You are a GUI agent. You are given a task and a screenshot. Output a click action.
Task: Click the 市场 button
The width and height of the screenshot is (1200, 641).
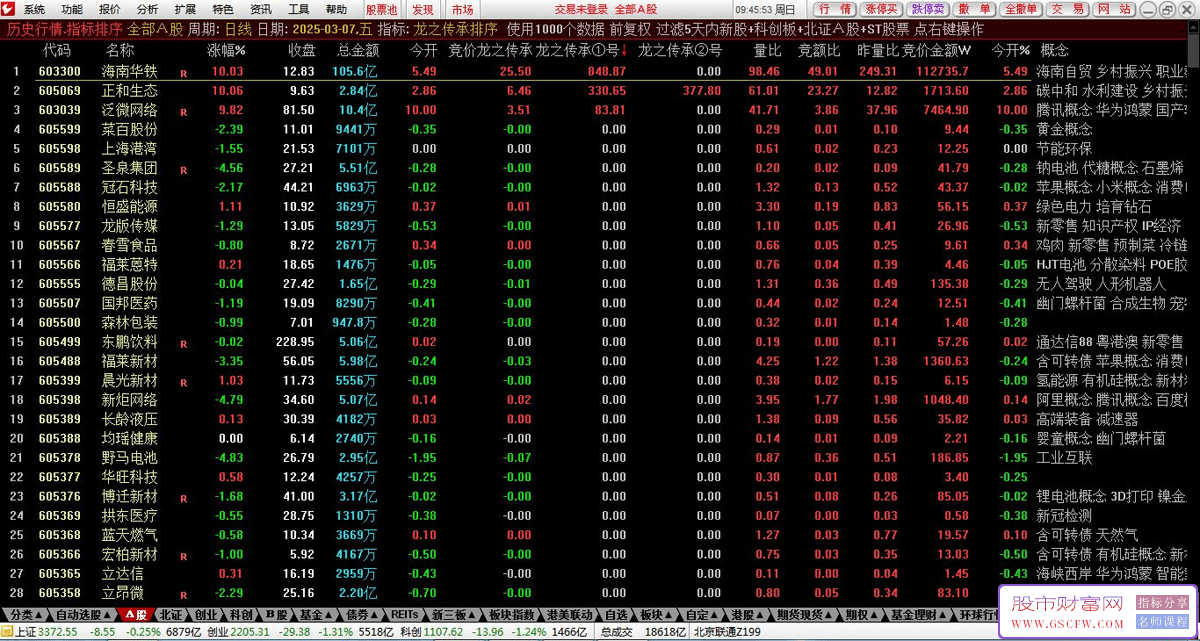[462, 9]
